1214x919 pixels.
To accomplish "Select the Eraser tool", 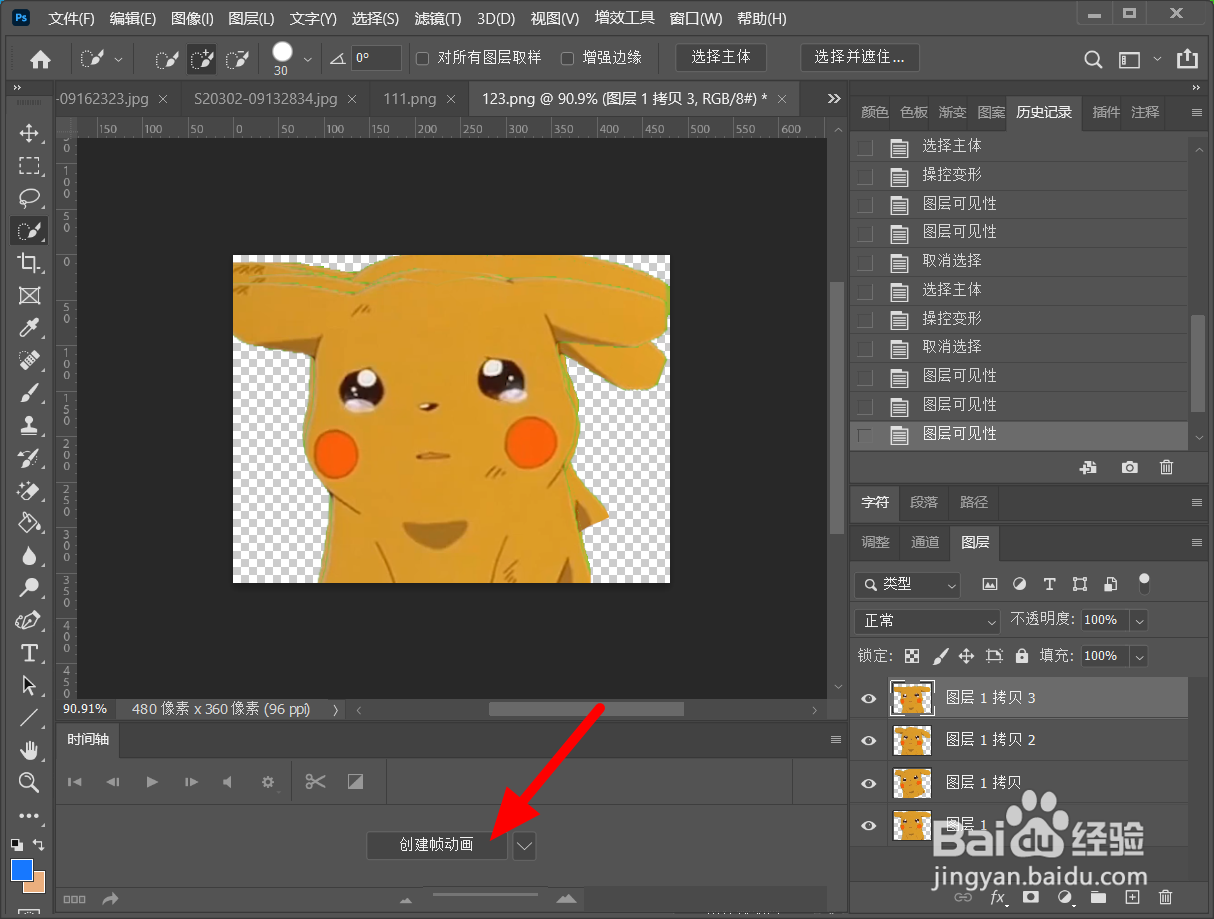I will pyautogui.click(x=29, y=491).
